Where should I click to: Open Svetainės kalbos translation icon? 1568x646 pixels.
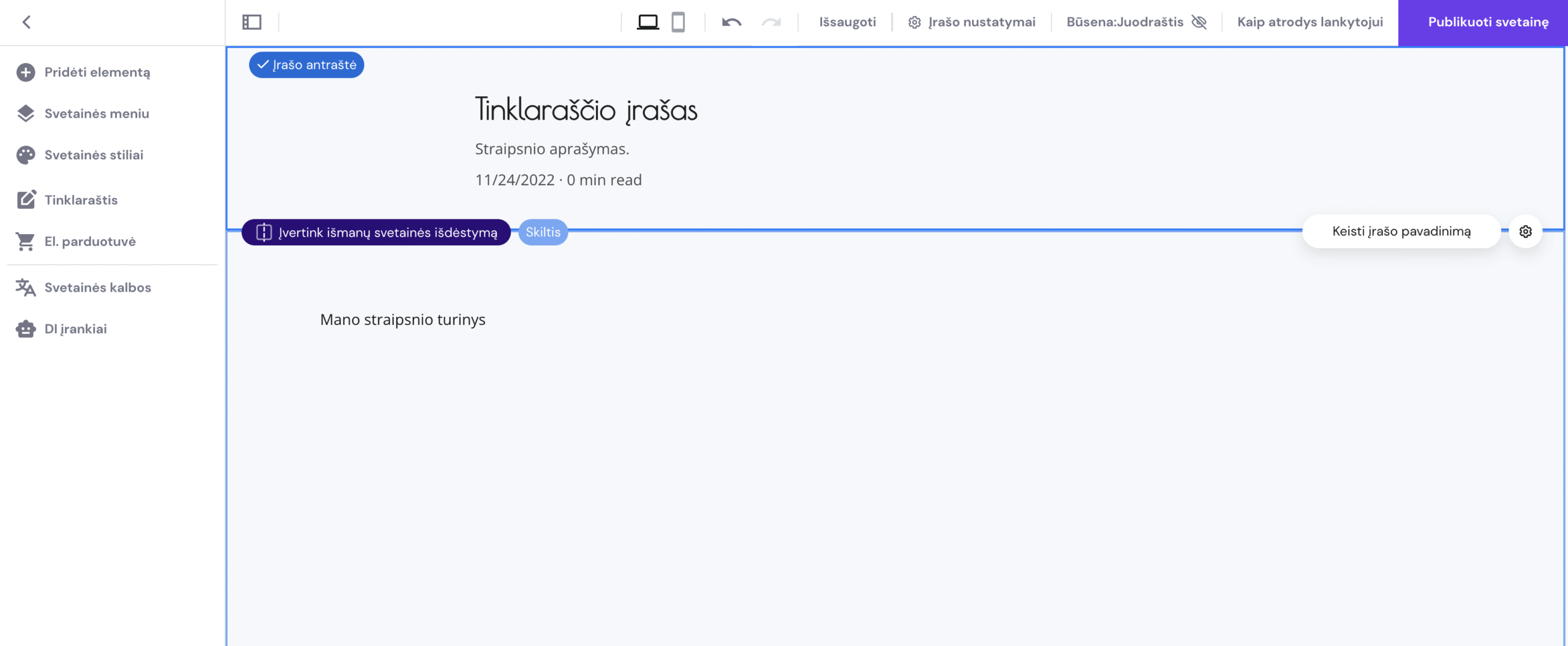click(24, 287)
